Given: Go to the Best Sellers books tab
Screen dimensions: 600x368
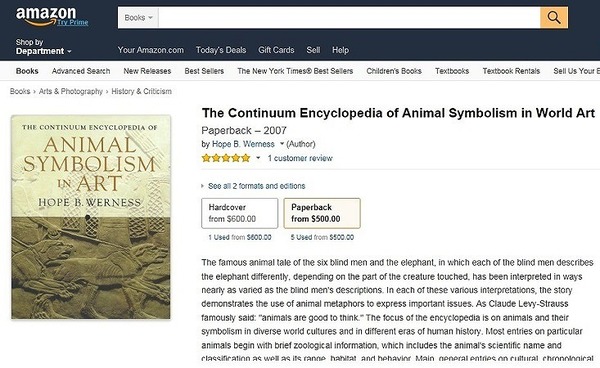Looking at the screenshot, I should [x=204, y=71].
